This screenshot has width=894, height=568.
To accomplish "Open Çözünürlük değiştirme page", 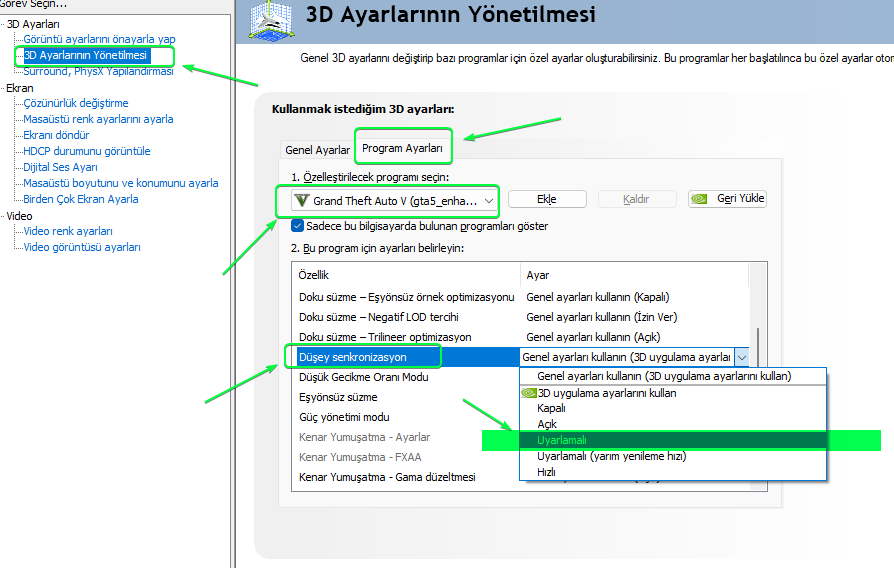I will pos(76,103).
